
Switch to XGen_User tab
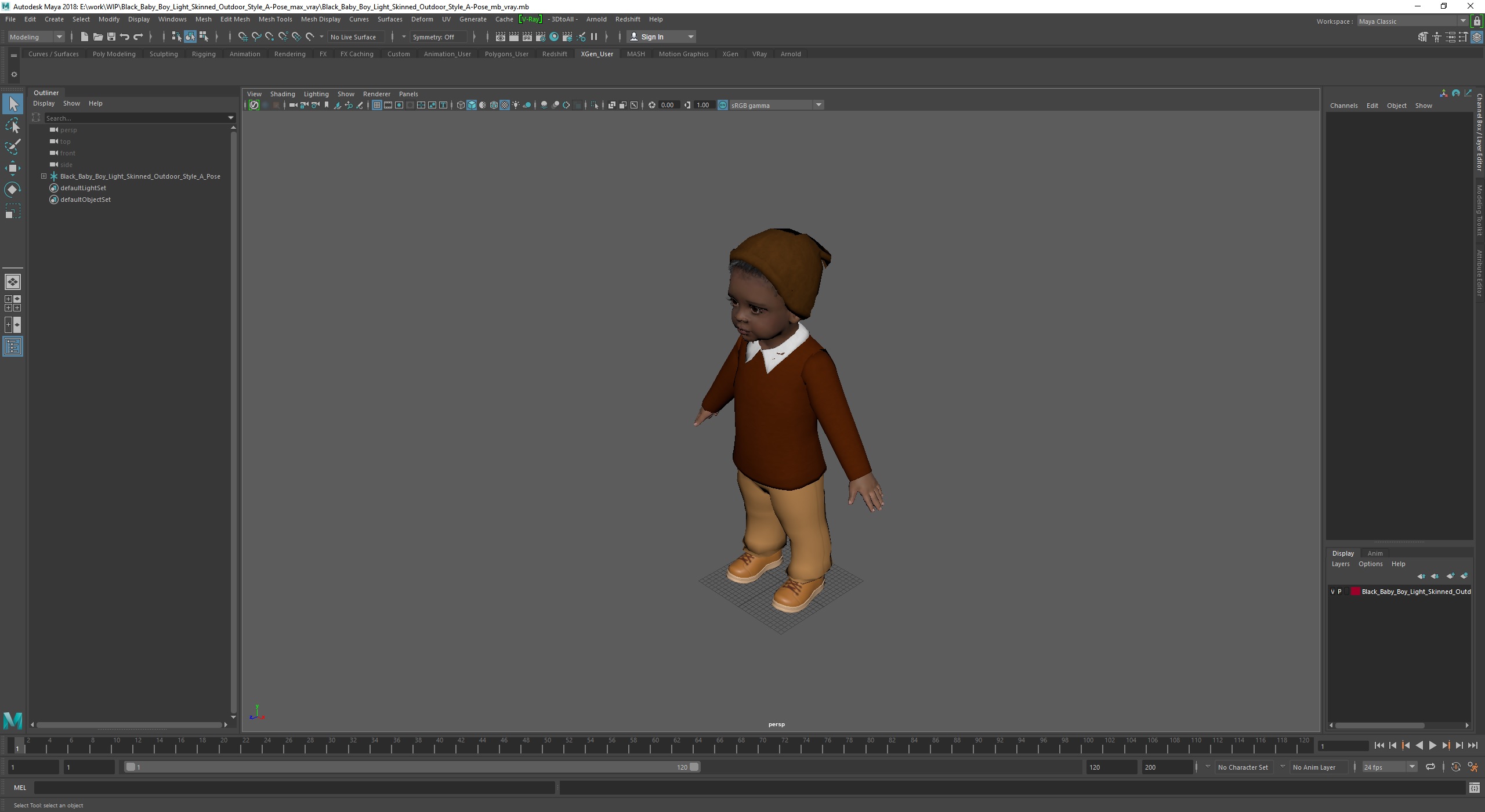(597, 53)
